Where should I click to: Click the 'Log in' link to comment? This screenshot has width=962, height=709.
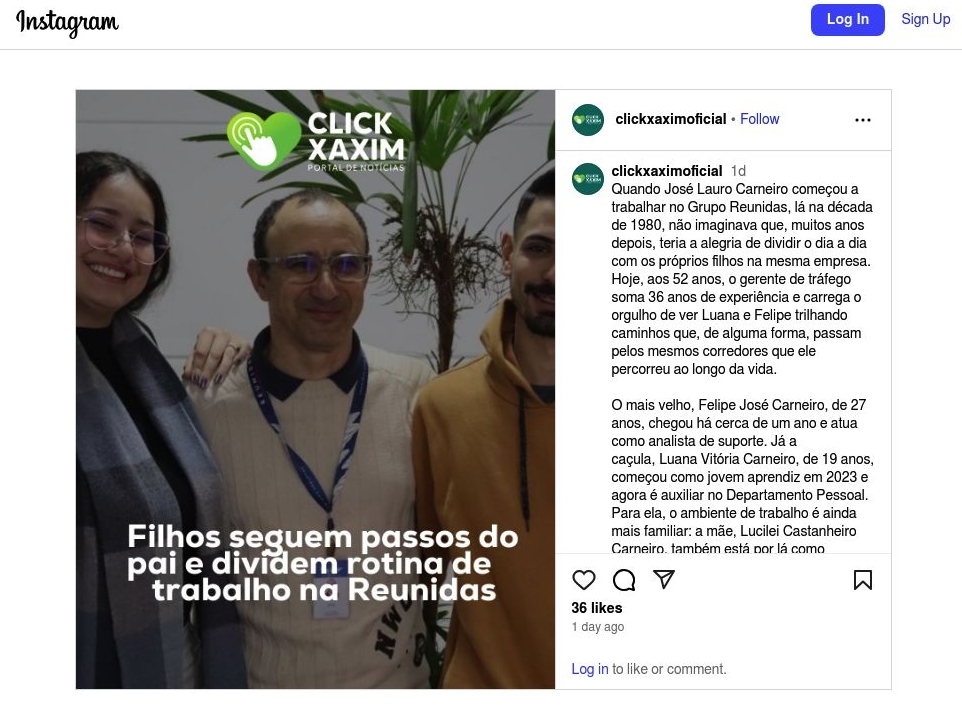(590, 669)
